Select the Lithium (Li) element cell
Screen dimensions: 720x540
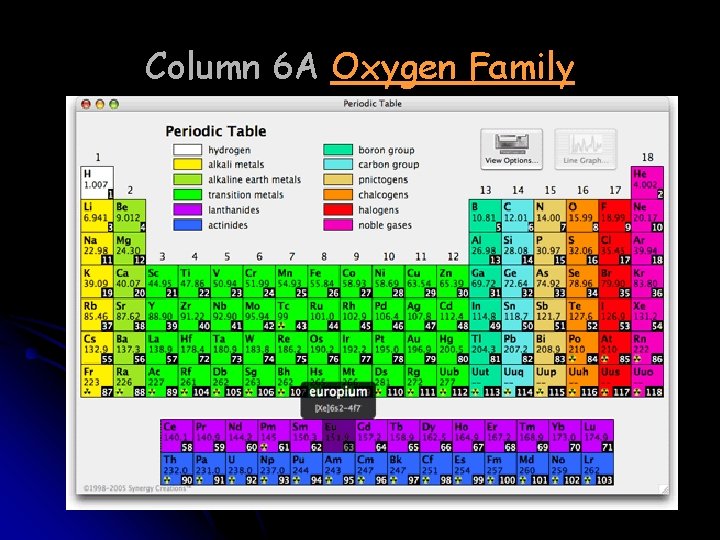(x=97, y=216)
